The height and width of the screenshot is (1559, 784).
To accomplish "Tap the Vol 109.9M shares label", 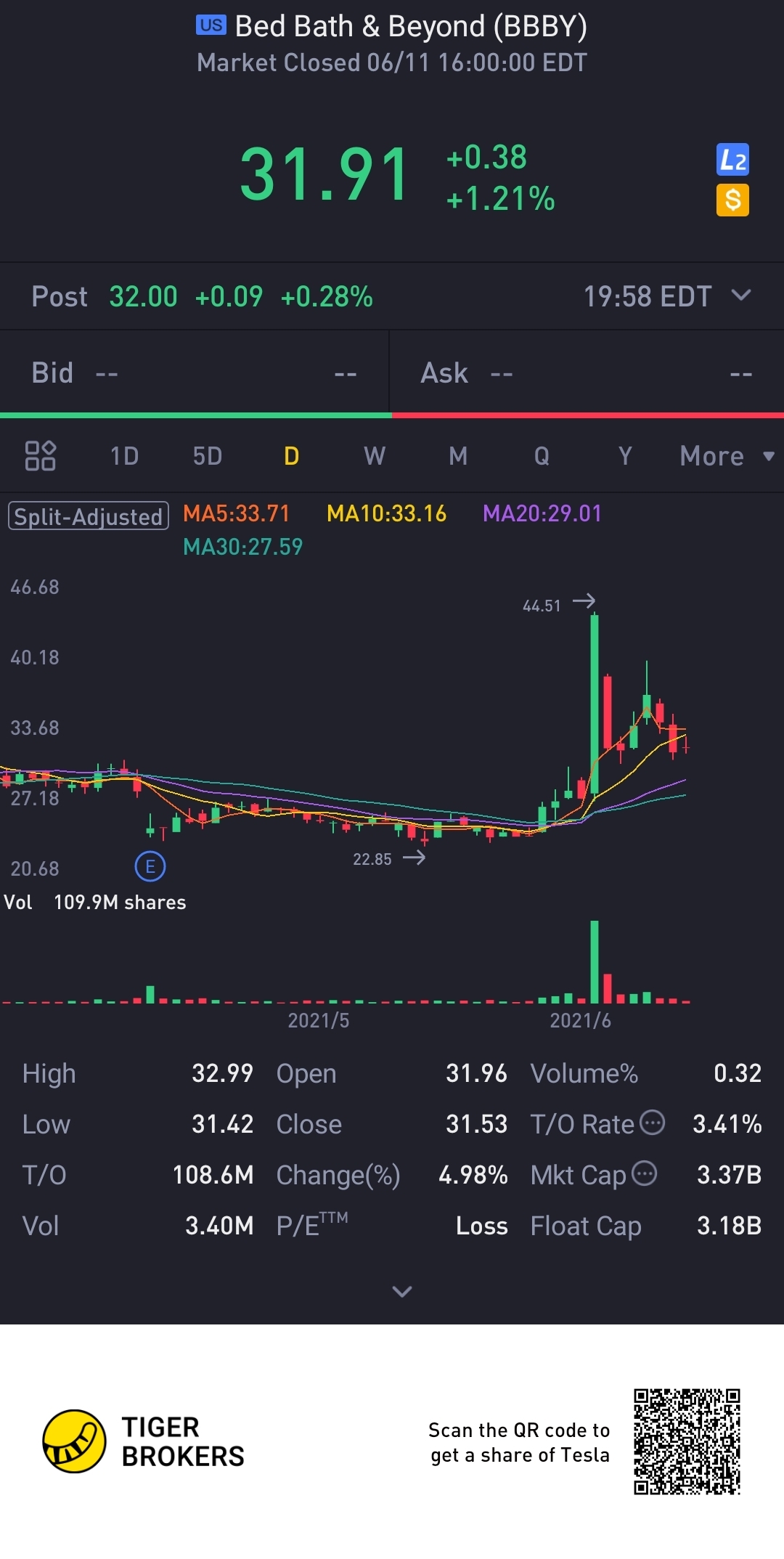I will pos(95,902).
